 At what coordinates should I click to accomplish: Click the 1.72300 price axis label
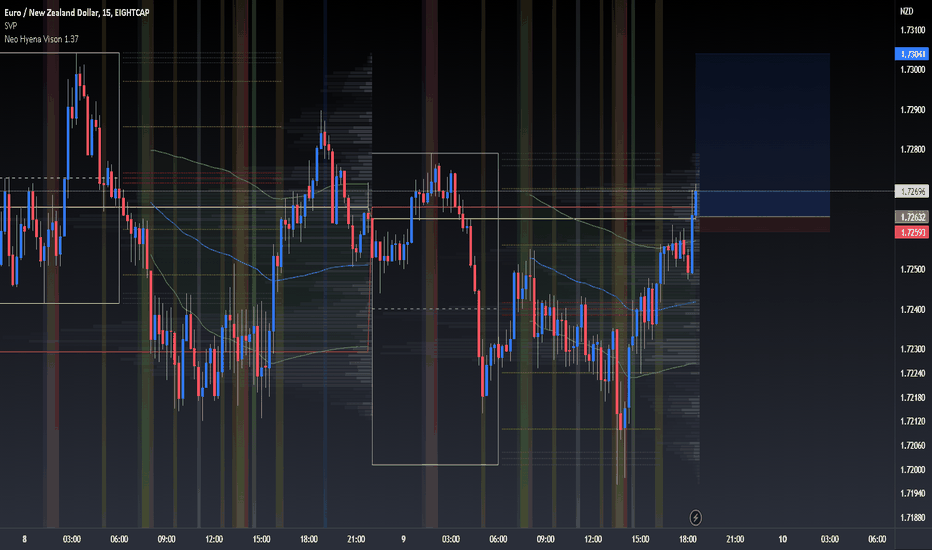[913, 349]
